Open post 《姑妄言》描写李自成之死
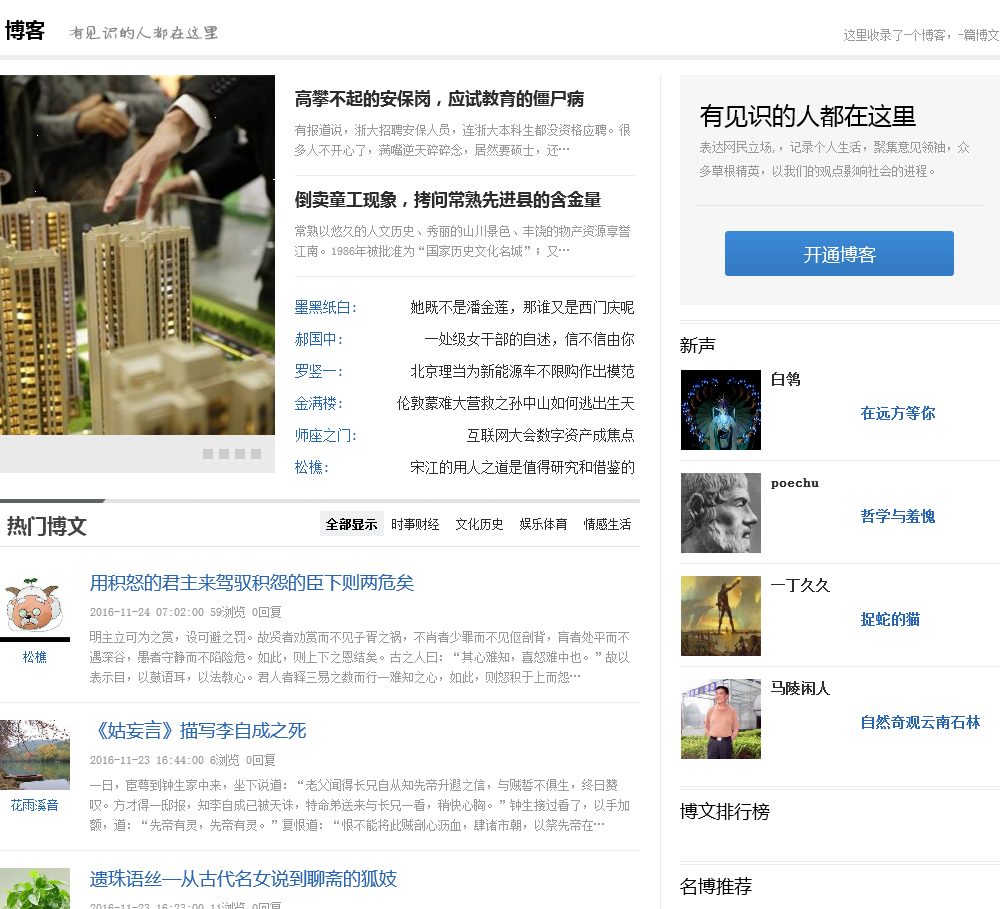Screen dimensions: 1000x909 [x=198, y=730]
